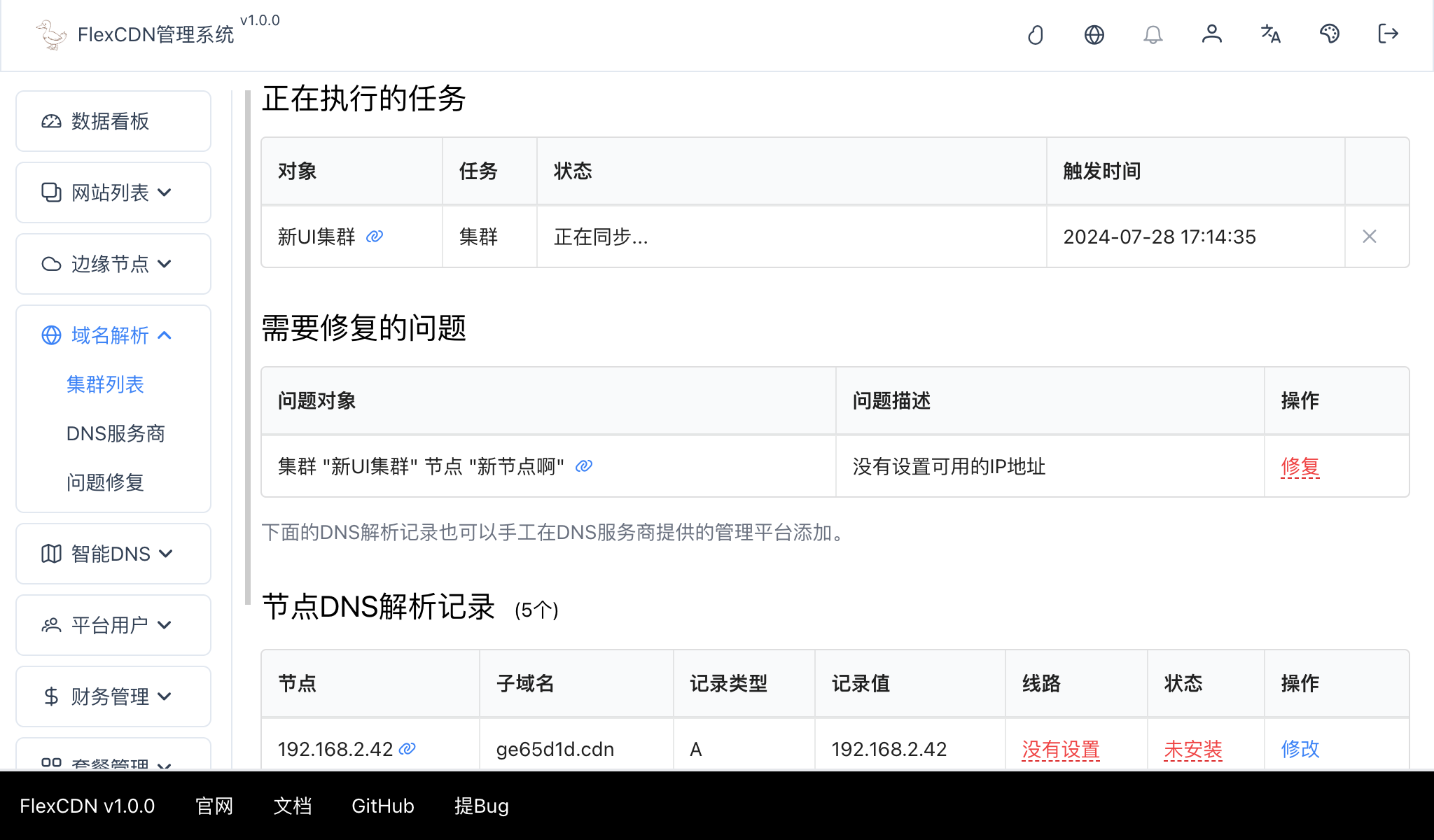Image resolution: width=1434 pixels, height=840 pixels.
Task: Open the 问题修复 page
Action: tap(105, 482)
